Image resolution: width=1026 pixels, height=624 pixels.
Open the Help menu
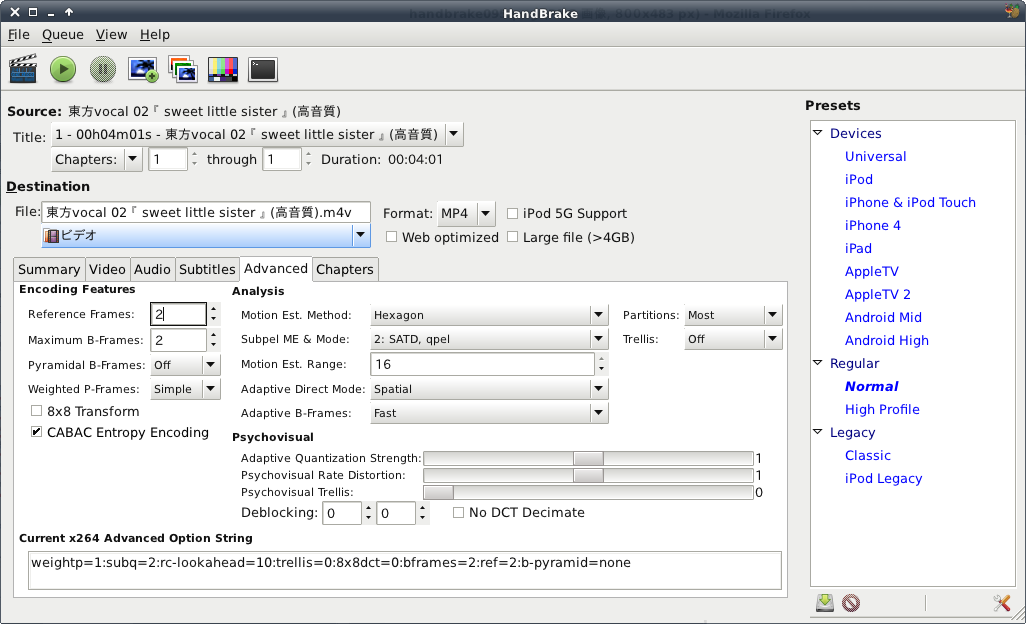click(155, 35)
